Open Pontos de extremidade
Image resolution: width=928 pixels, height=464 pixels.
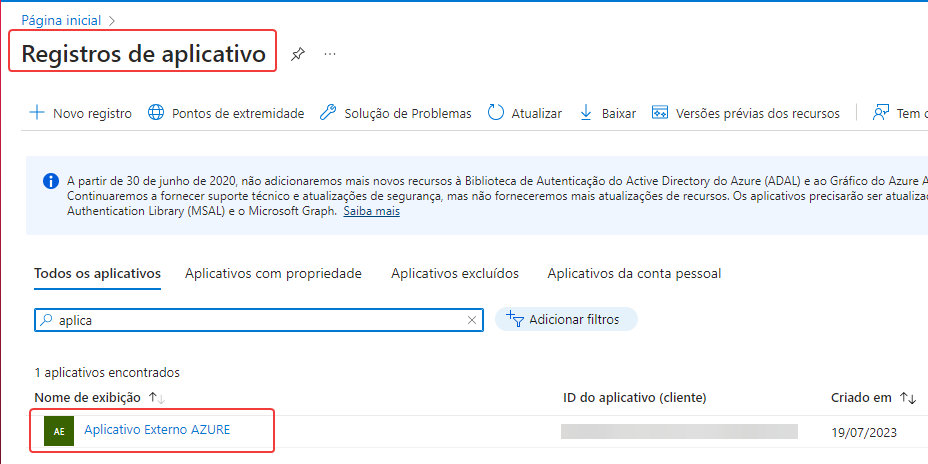pos(238,113)
